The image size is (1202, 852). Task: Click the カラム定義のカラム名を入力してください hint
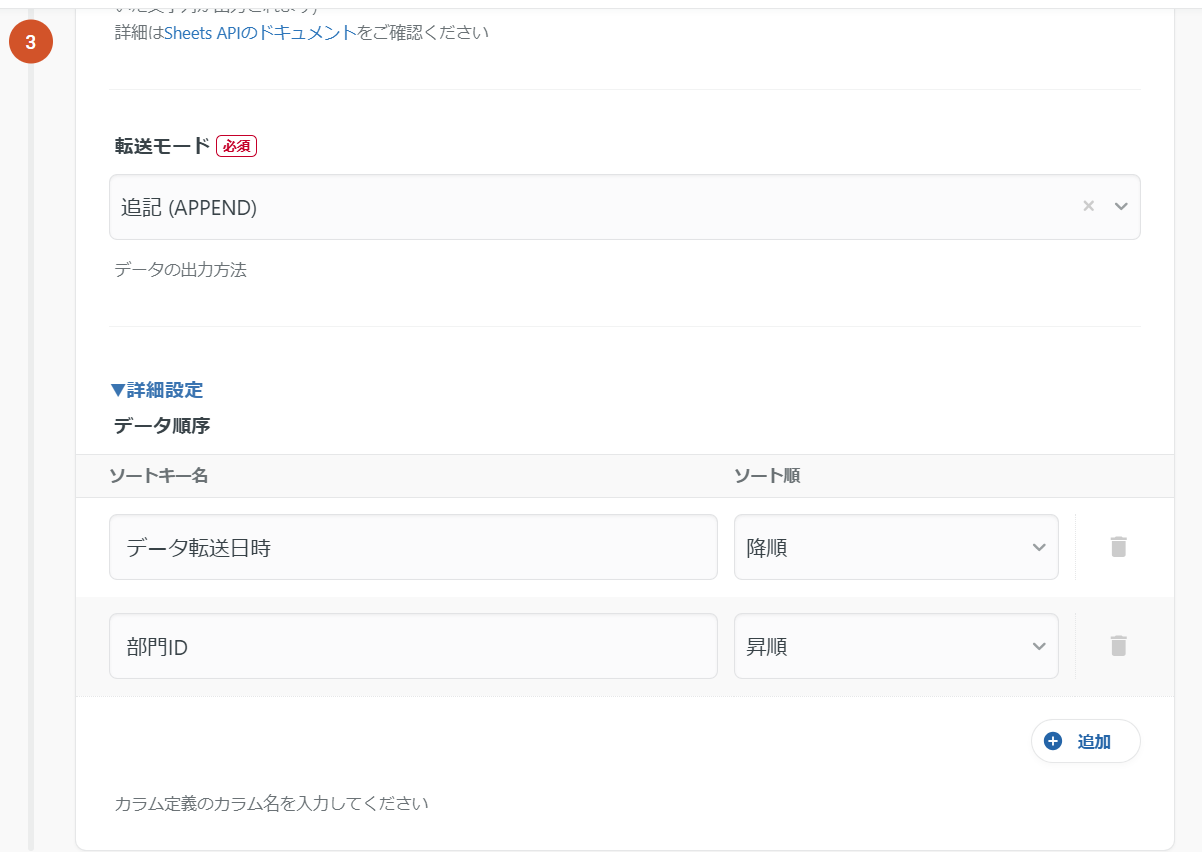(x=271, y=803)
